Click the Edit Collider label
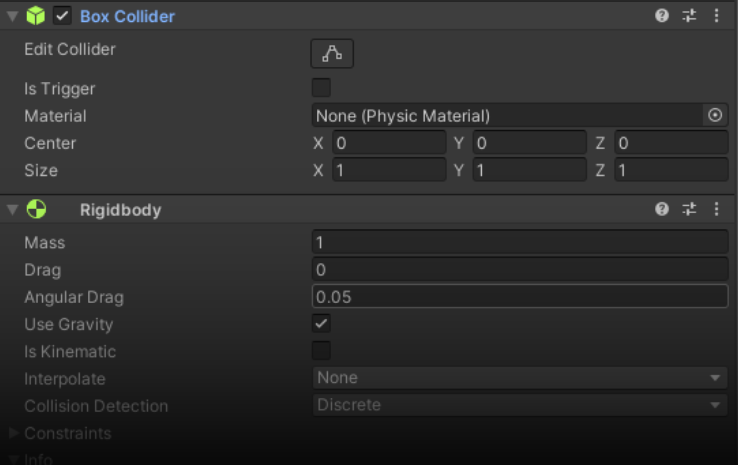This screenshot has width=738, height=465. (70, 49)
